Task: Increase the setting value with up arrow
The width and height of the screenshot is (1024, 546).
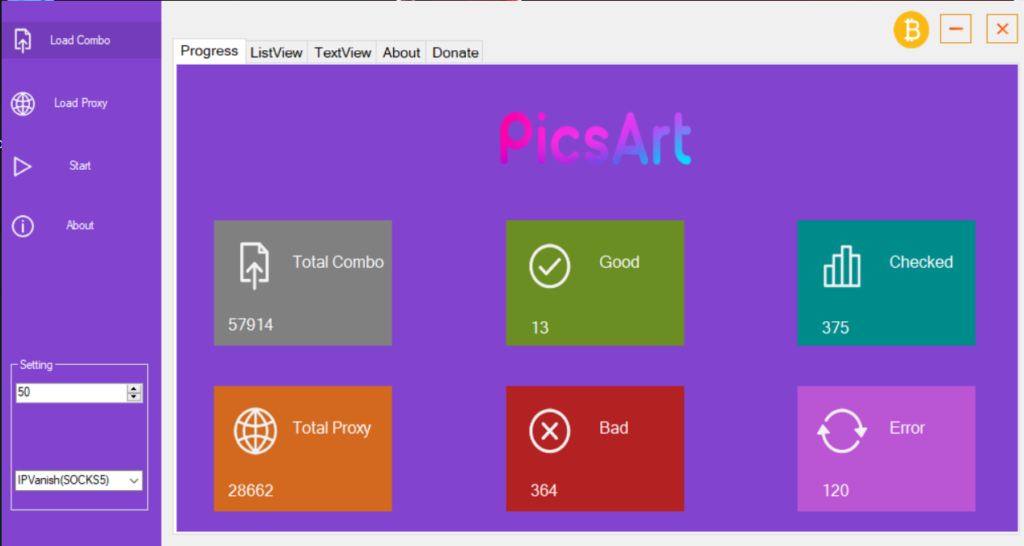Action: click(x=134, y=388)
